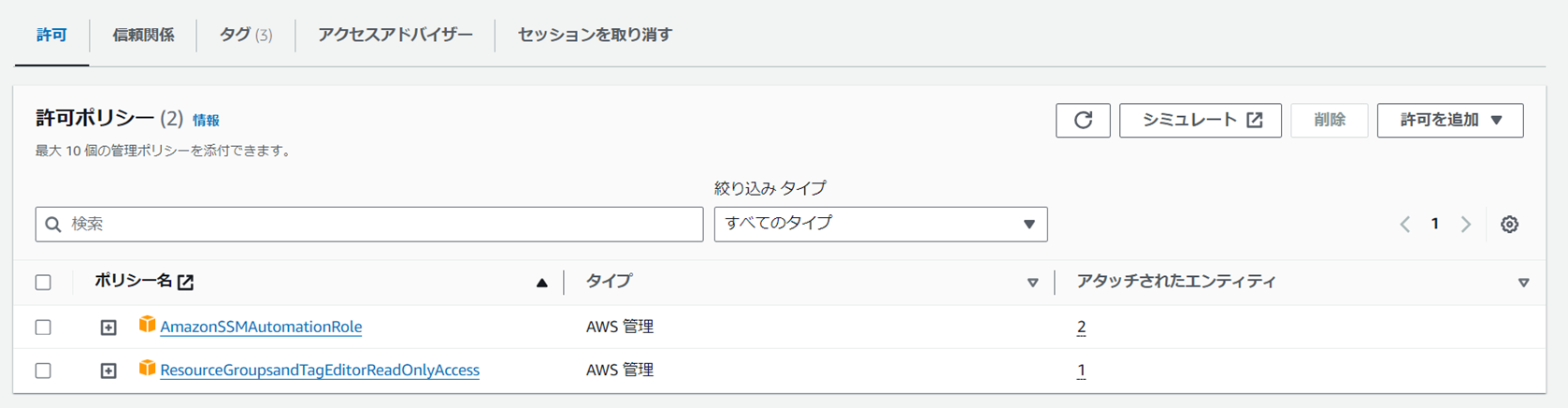The height and width of the screenshot is (408, 1568).
Task: Sort by ポリシー名 using the ascending arrow
Action: (541, 283)
